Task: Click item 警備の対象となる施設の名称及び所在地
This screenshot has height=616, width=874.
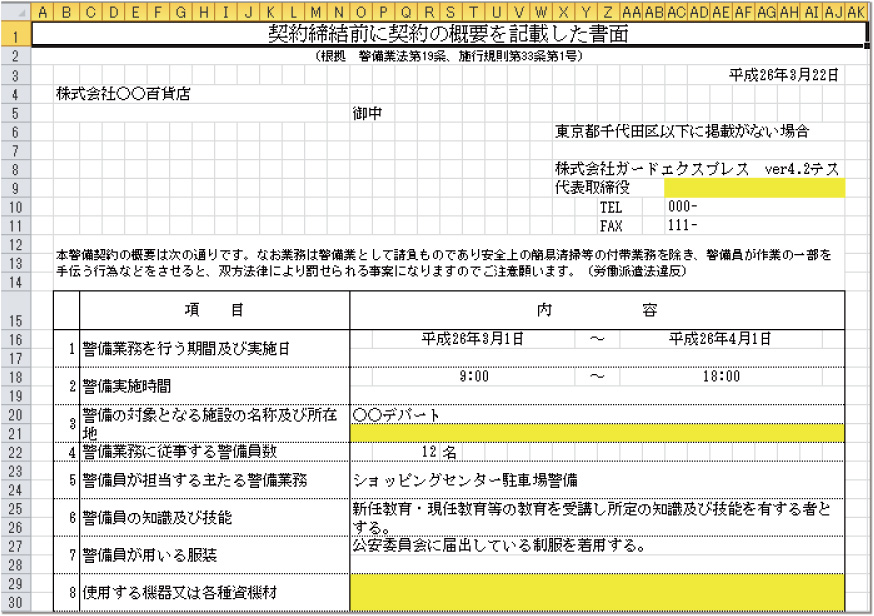Action: coord(210,424)
